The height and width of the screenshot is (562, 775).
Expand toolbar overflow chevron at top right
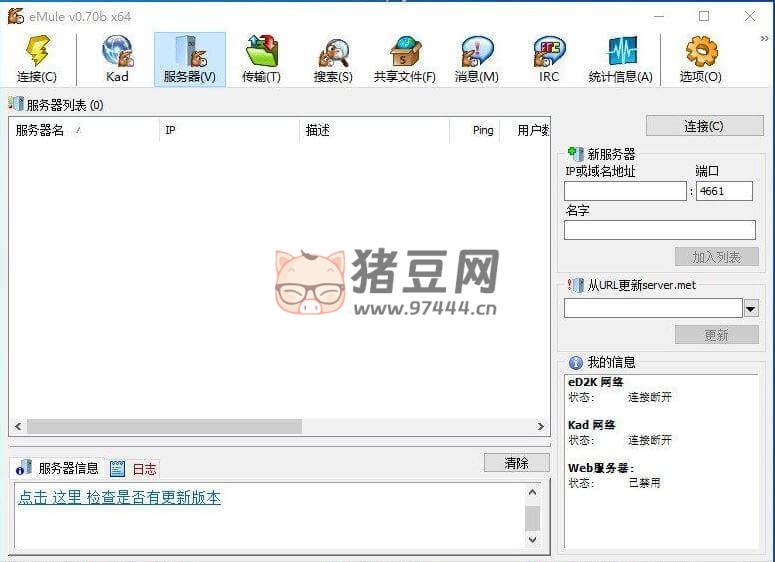point(766,38)
